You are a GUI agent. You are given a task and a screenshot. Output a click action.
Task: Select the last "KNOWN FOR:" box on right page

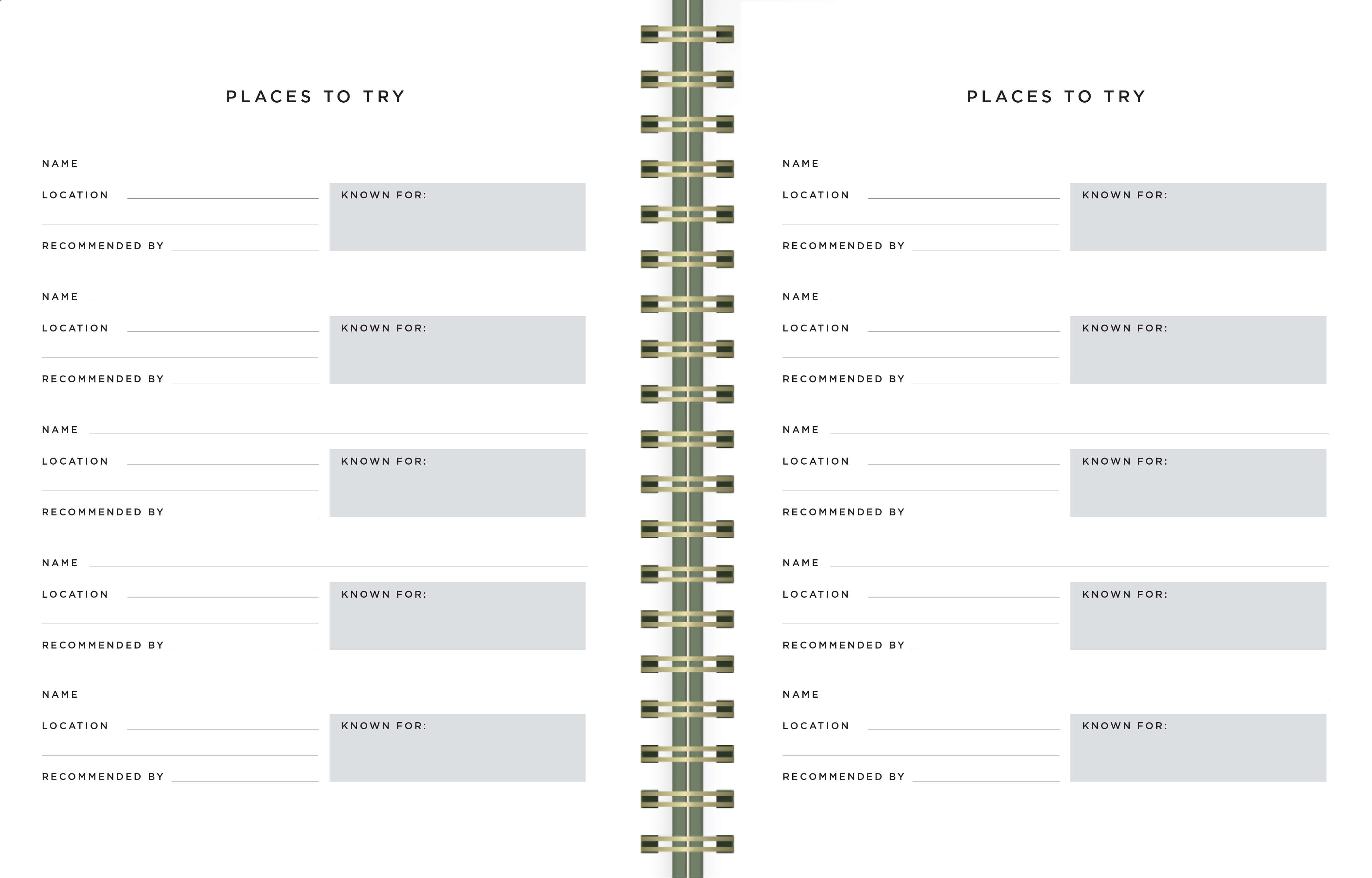pos(1198,748)
